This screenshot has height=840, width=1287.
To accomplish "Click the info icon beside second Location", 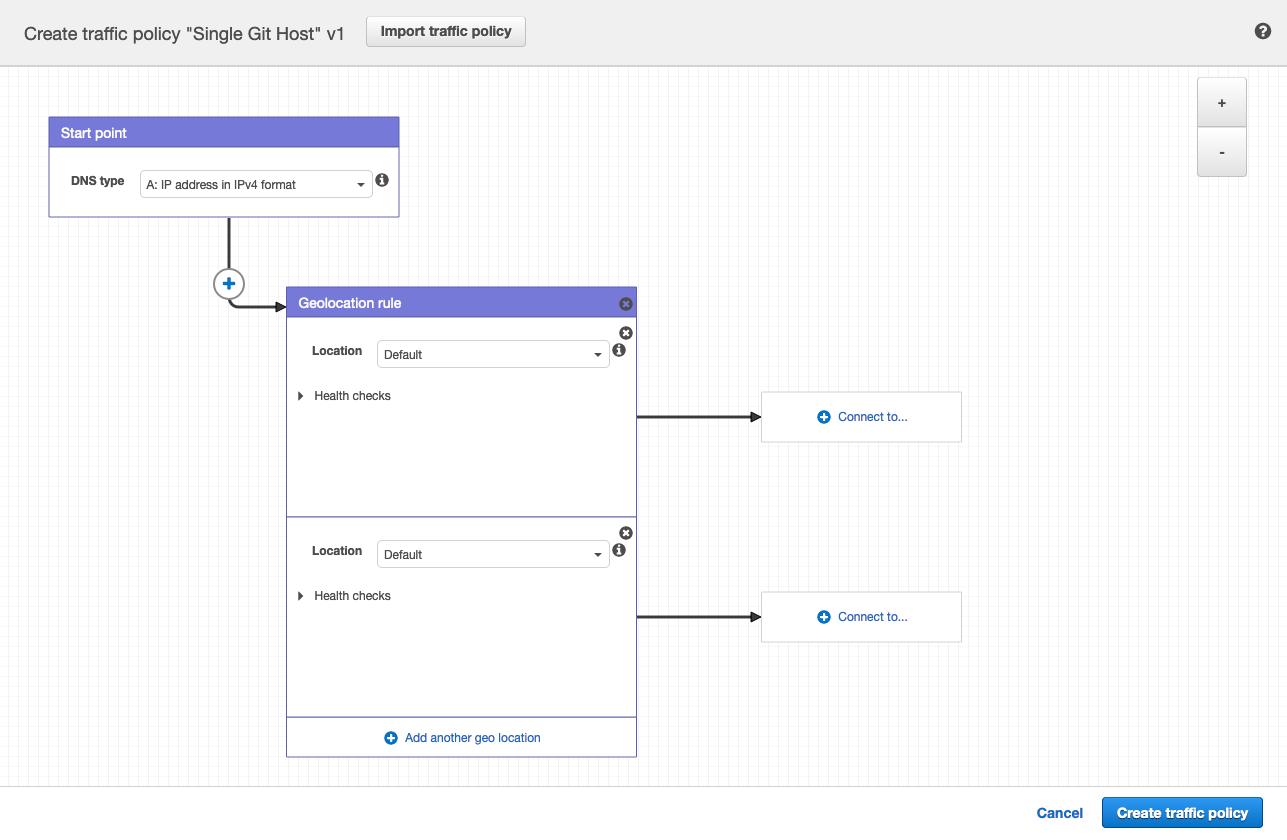I will pos(618,550).
